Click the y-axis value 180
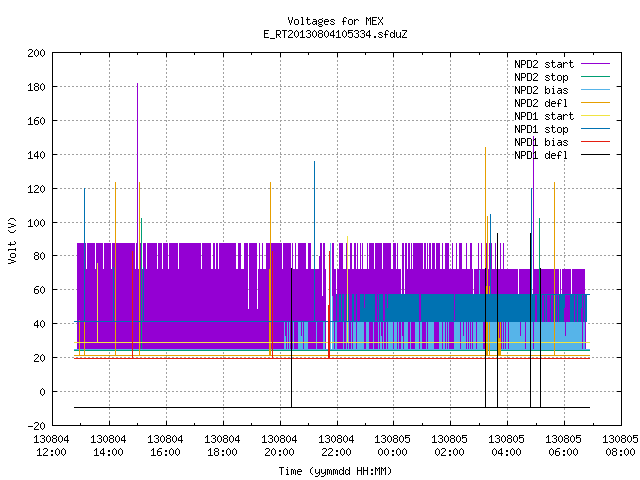This screenshot has height=480, width=640. 36,87
